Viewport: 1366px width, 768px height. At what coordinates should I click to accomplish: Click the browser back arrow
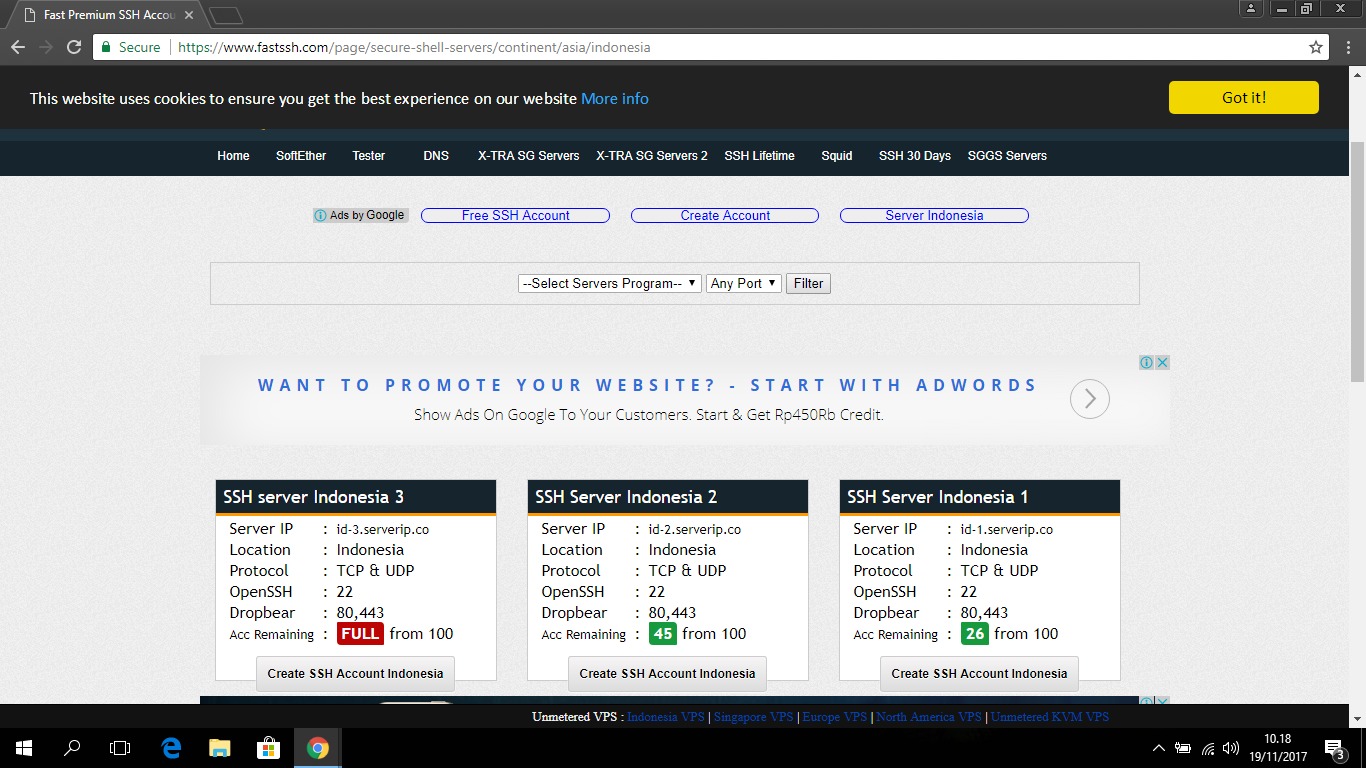pos(18,47)
